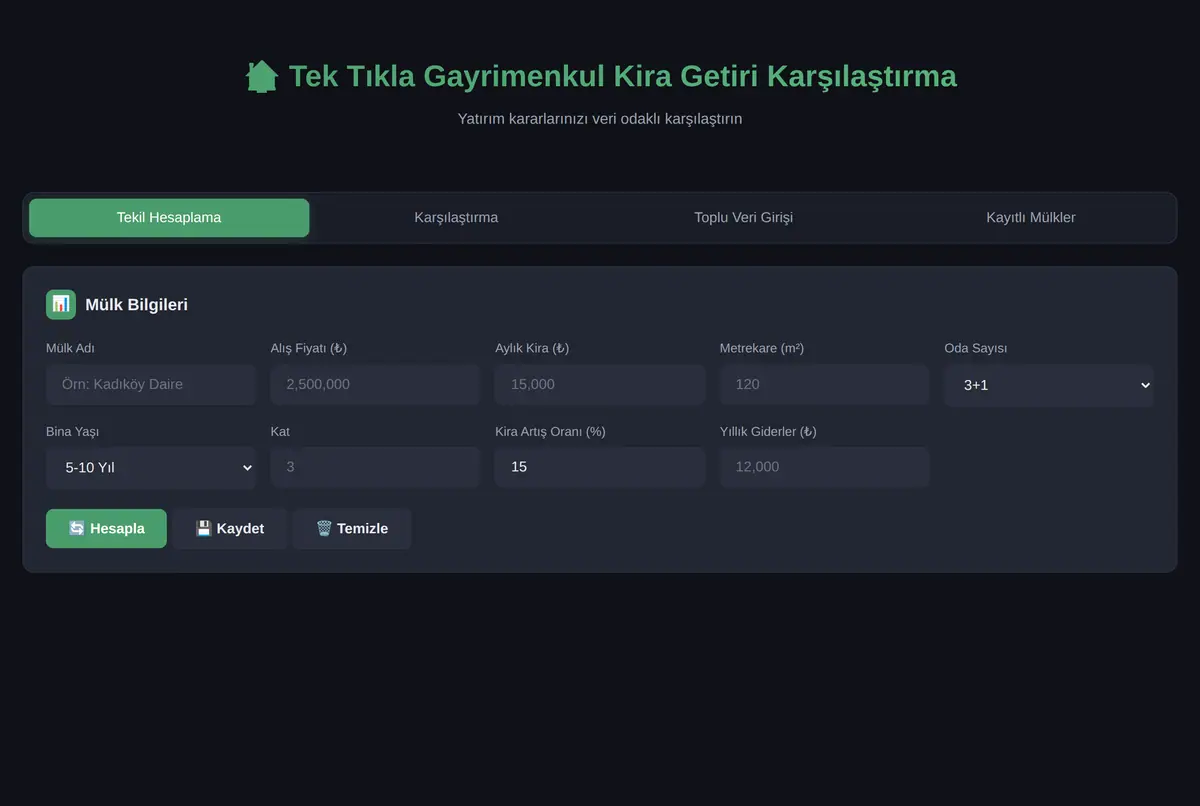1200x806 pixels.
Task: Click the Kat number field
Action: click(x=375, y=467)
